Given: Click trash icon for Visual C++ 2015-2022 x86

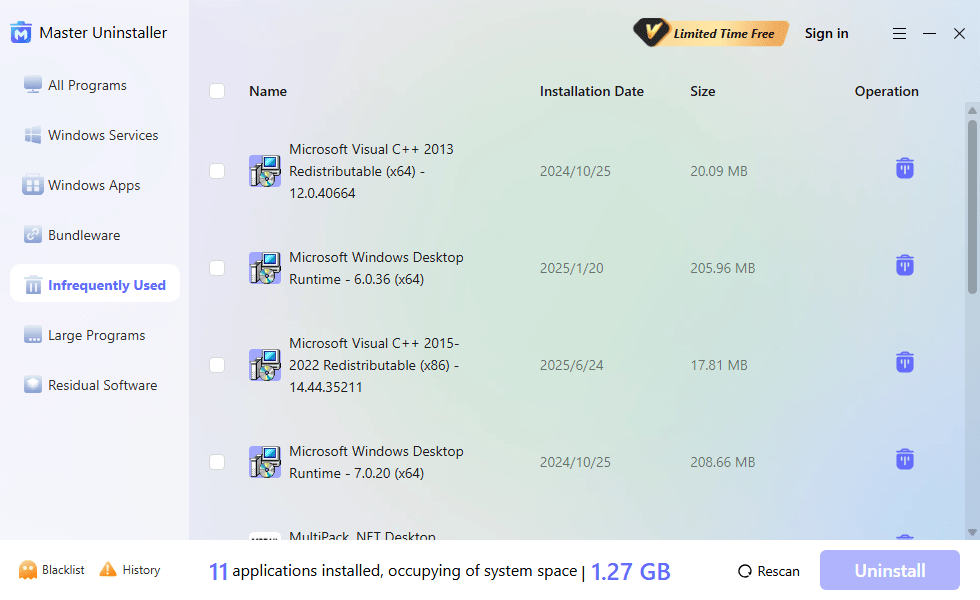Looking at the screenshot, I should tap(905, 362).
